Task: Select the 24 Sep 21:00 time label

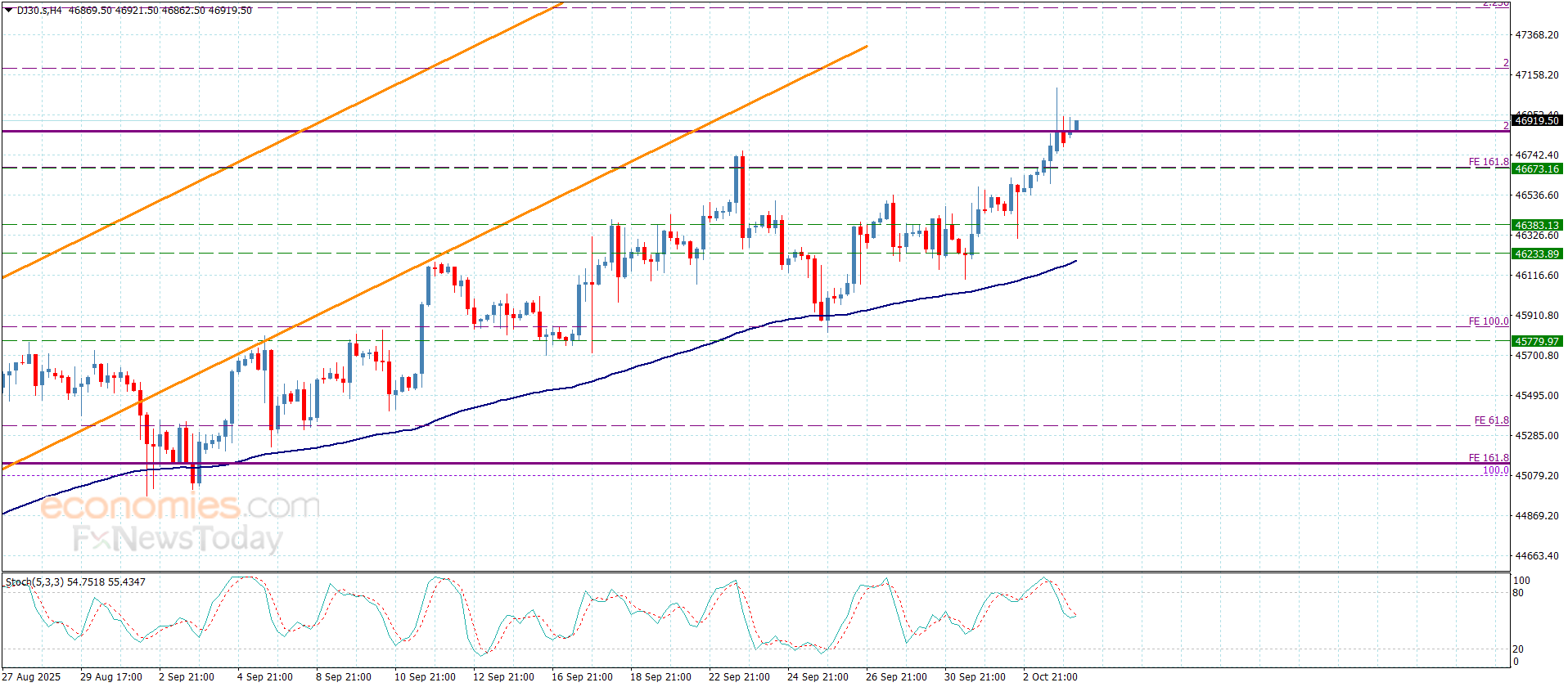Action: click(x=818, y=676)
